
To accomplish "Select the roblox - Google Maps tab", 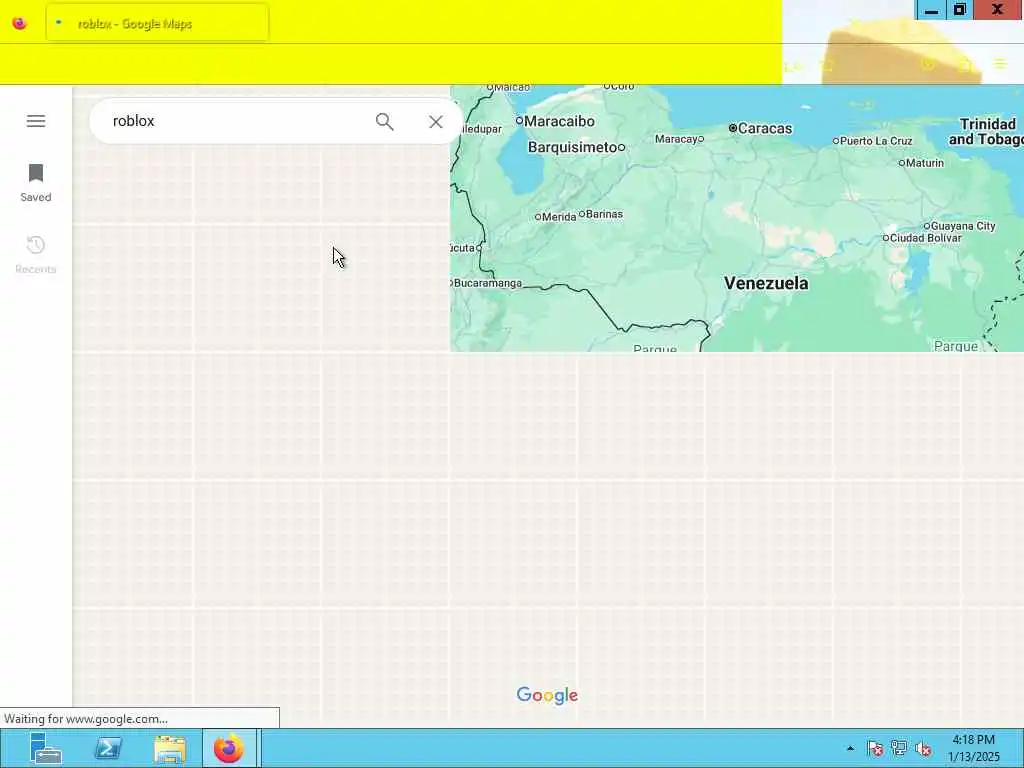I will (x=157, y=24).
